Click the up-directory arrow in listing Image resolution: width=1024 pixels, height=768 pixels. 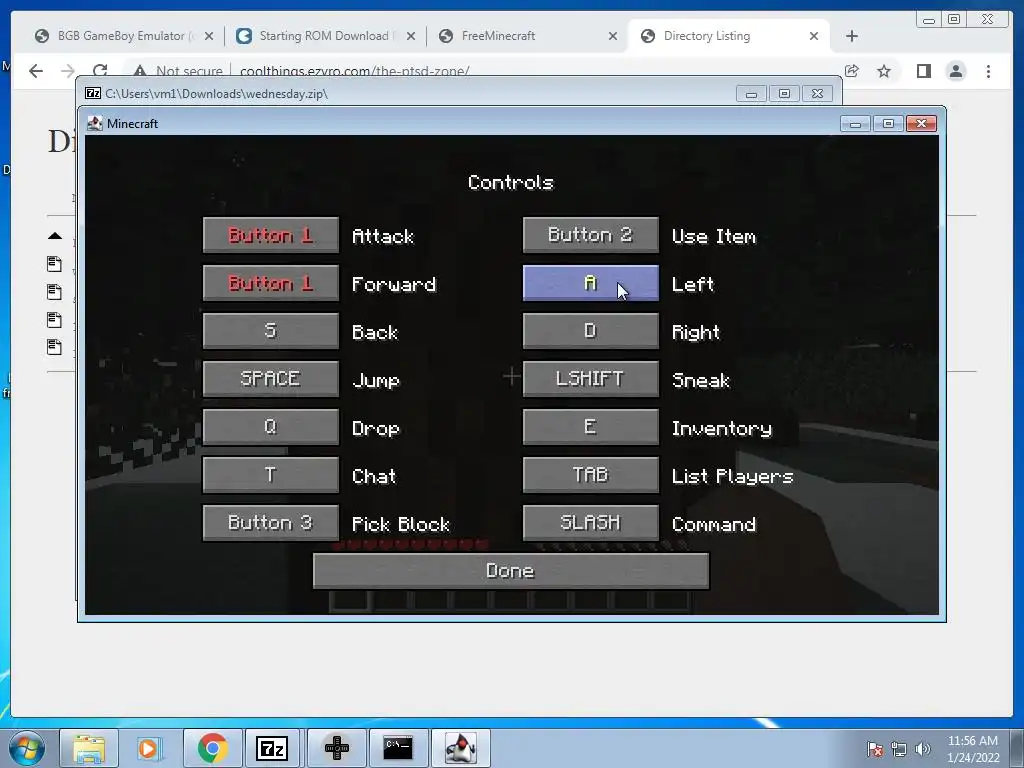(55, 236)
